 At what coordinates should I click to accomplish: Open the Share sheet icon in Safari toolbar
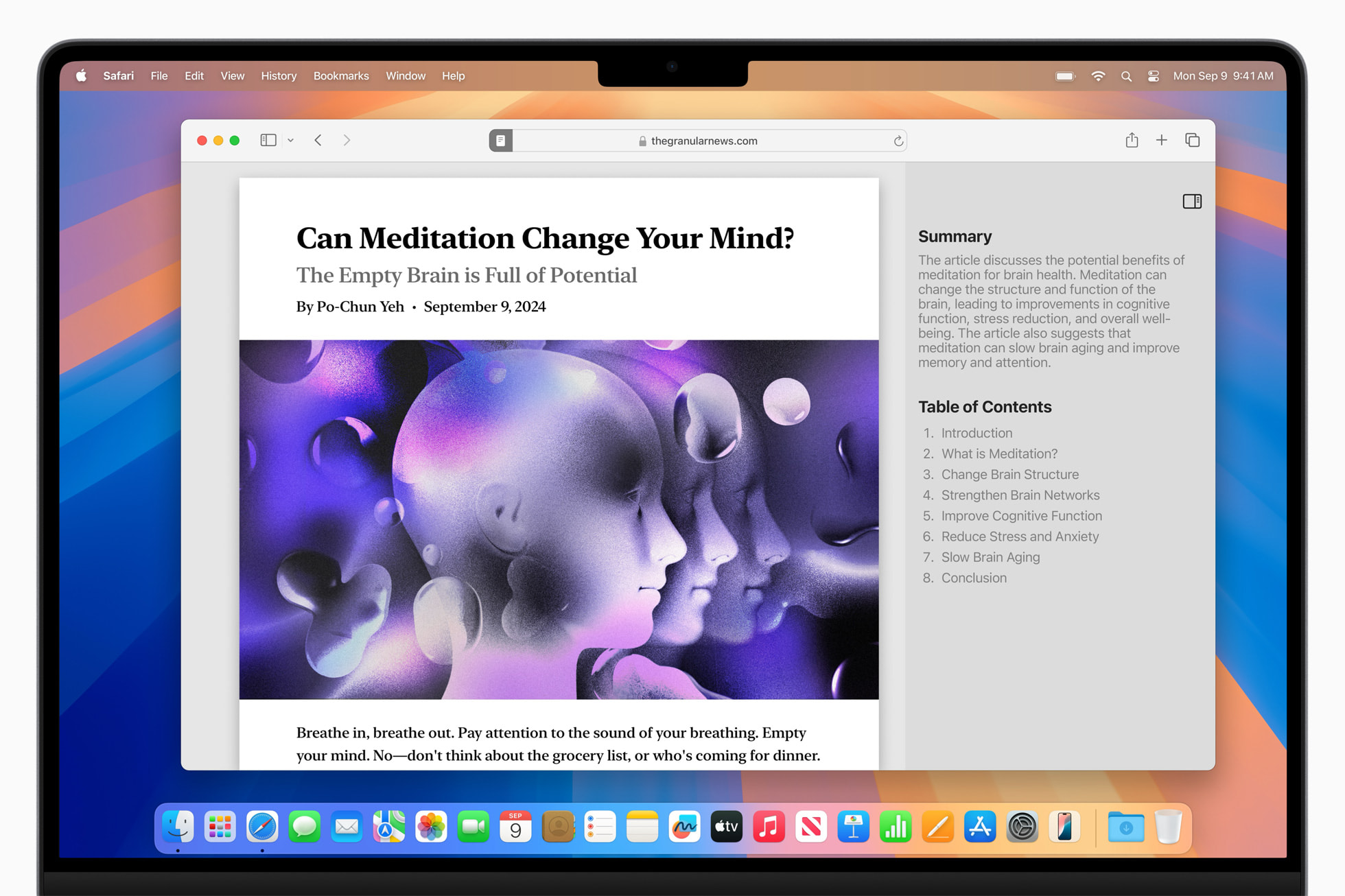(x=1132, y=140)
